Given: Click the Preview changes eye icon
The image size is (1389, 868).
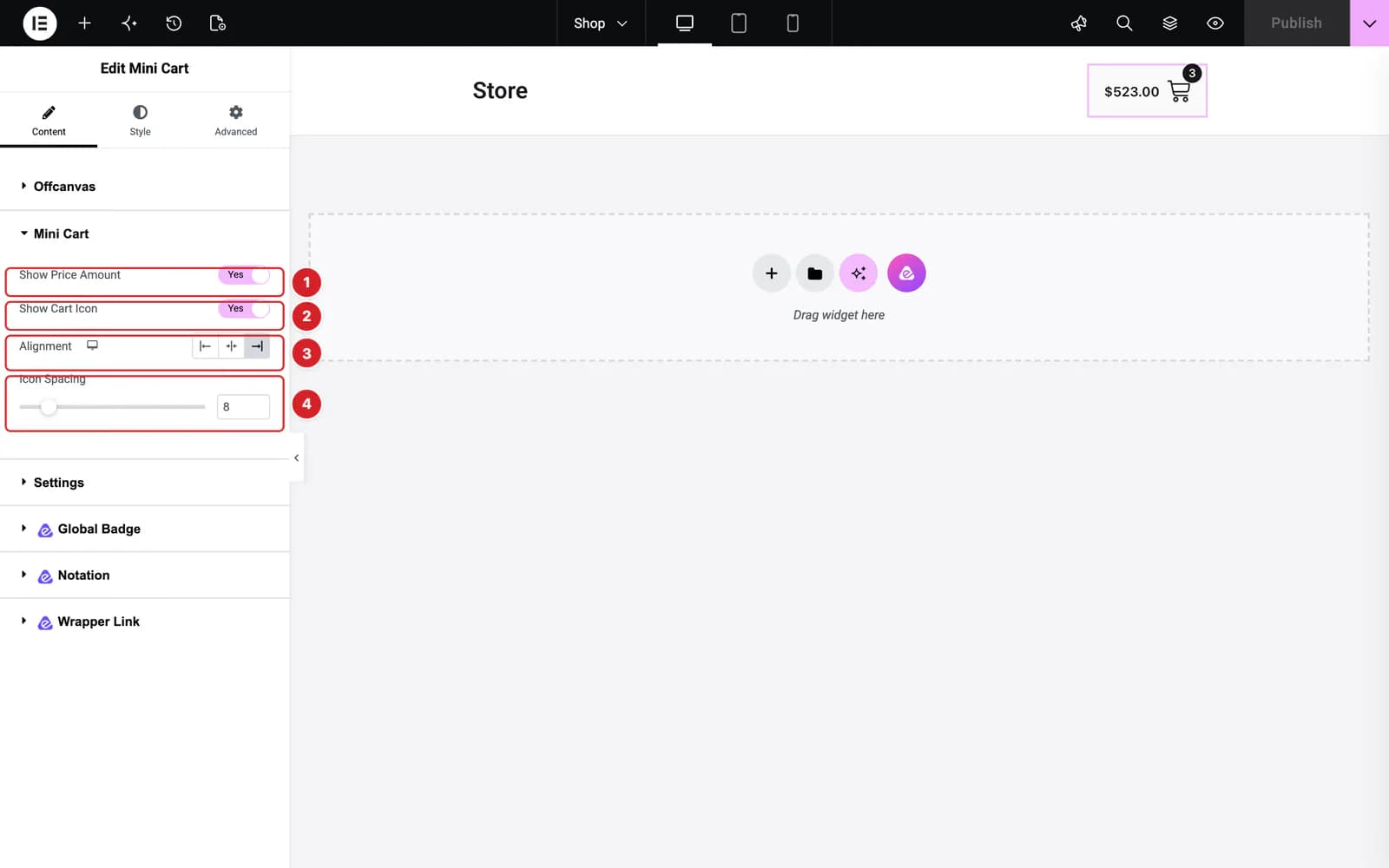Looking at the screenshot, I should point(1215,23).
